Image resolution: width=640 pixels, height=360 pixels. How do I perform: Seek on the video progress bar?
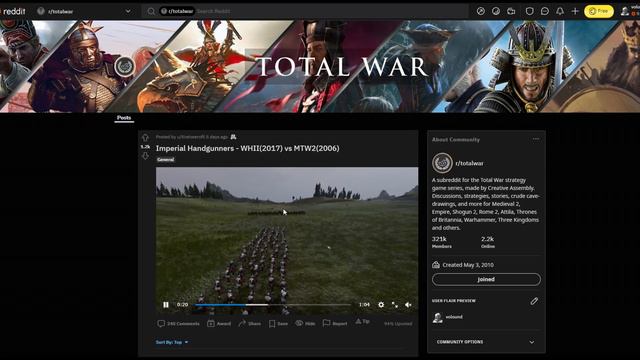(273, 304)
